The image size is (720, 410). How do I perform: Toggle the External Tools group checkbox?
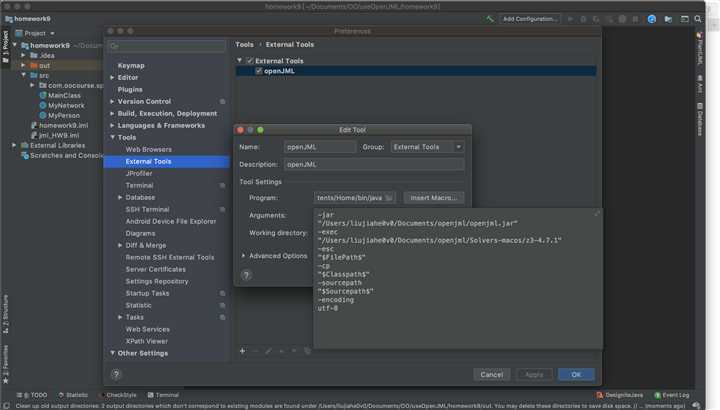tap(250, 61)
